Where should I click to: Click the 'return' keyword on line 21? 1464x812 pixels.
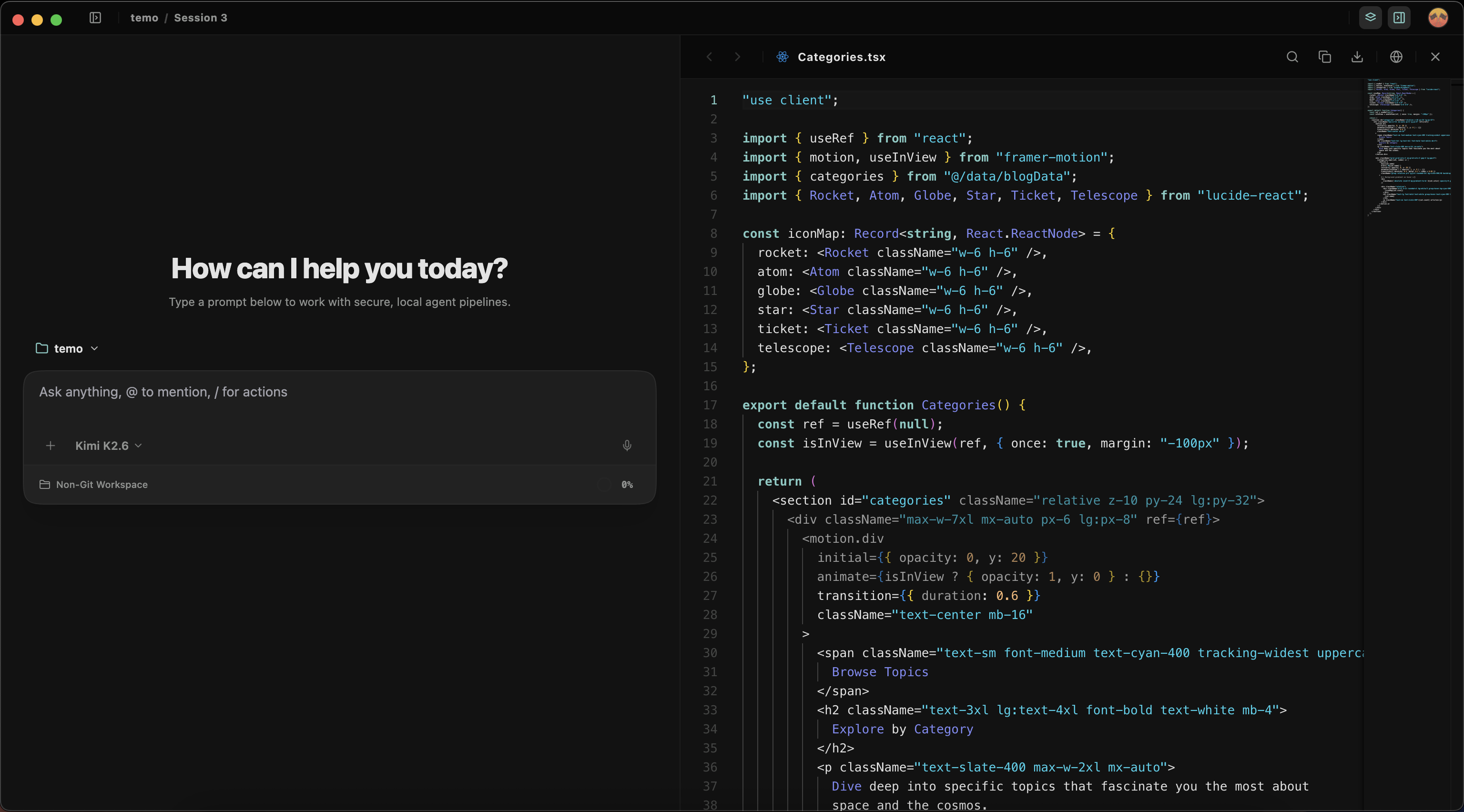click(x=779, y=481)
